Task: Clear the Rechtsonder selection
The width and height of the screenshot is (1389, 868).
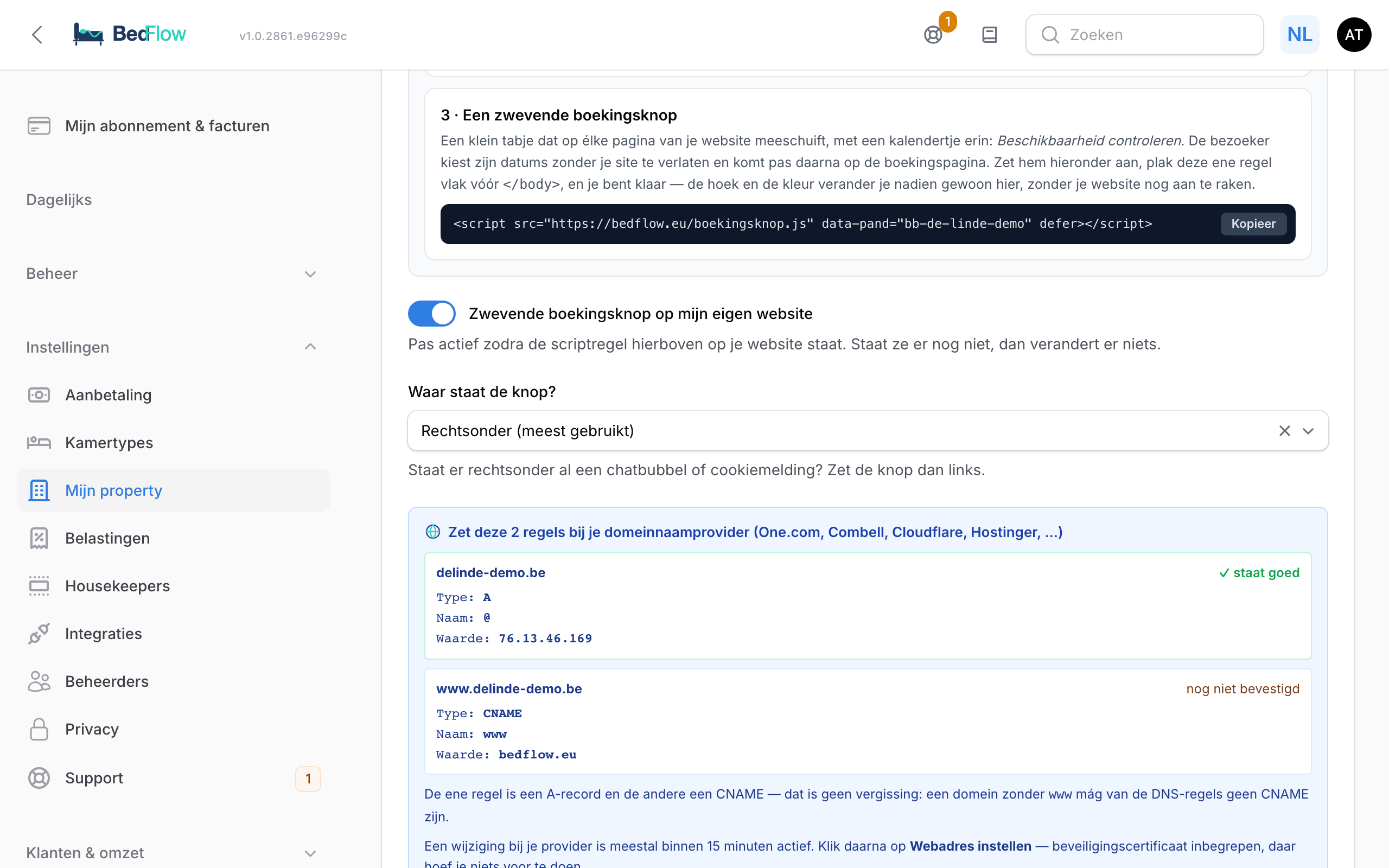Action: click(1284, 431)
